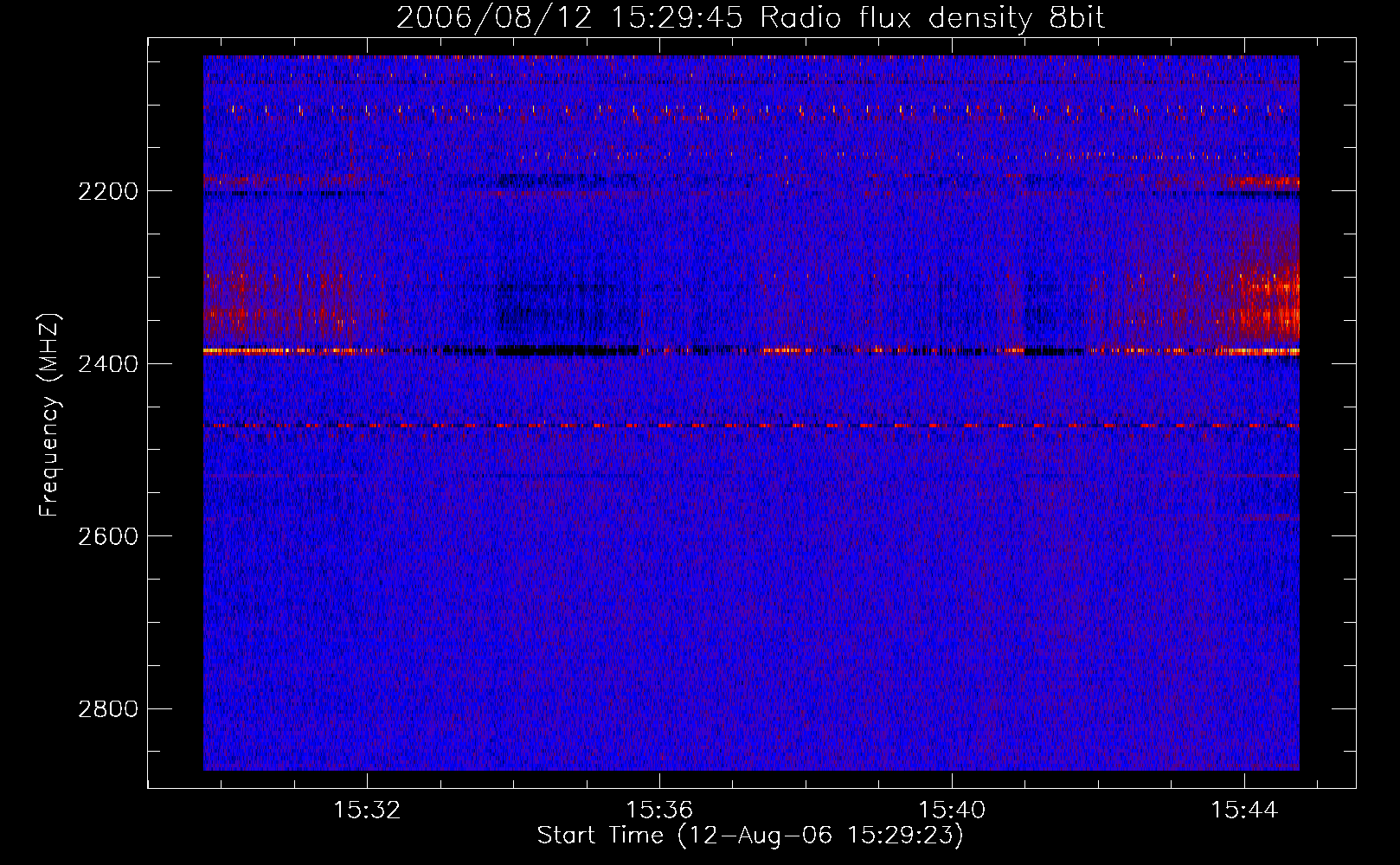Click the plot title '2006/08/12 15:29:45 Radio flux density 8bit'
This screenshot has height=865, width=1400.
tap(750, 18)
